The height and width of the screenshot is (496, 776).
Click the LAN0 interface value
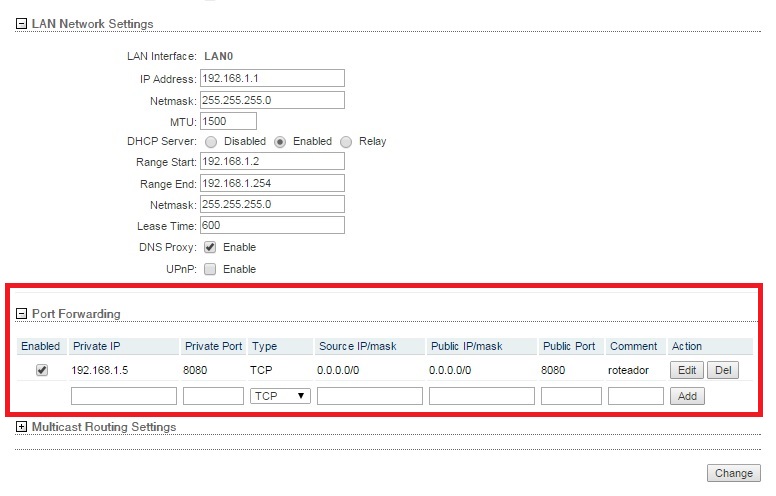[218, 56]
